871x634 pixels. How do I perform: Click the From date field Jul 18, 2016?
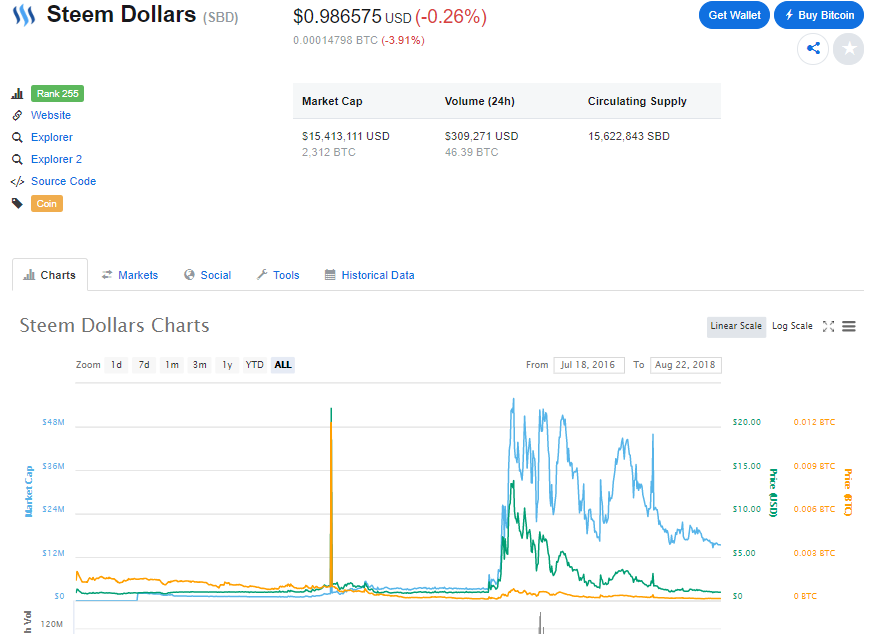589,365
